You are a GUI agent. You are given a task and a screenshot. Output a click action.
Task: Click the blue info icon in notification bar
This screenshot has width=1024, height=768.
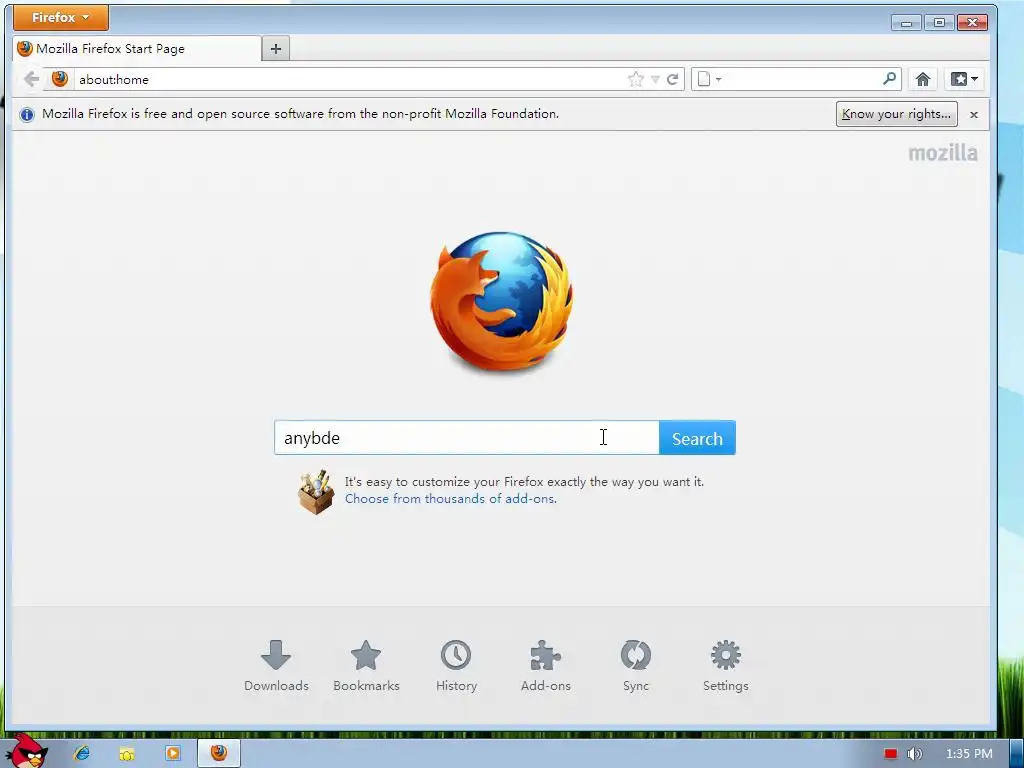[x=27, y=114]
